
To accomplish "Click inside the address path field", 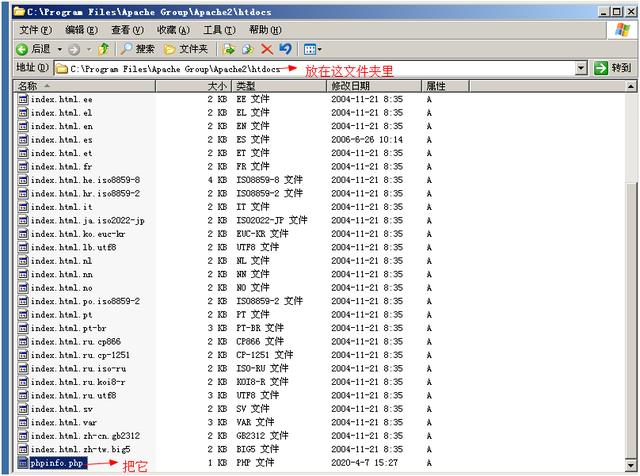I will coord(314,69).
